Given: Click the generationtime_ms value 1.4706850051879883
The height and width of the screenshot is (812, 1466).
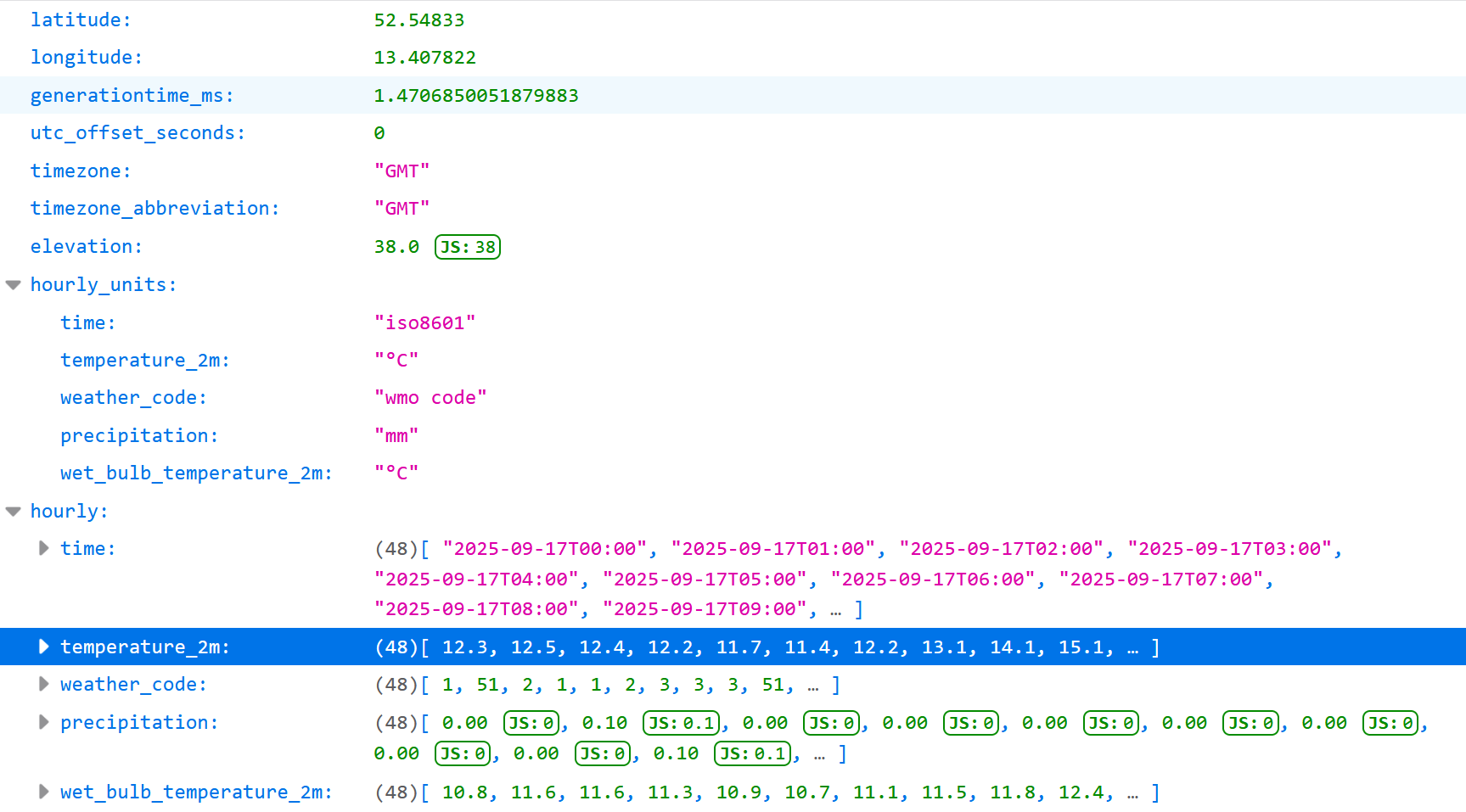Looking at the screenshot, I should click(475, 95).
